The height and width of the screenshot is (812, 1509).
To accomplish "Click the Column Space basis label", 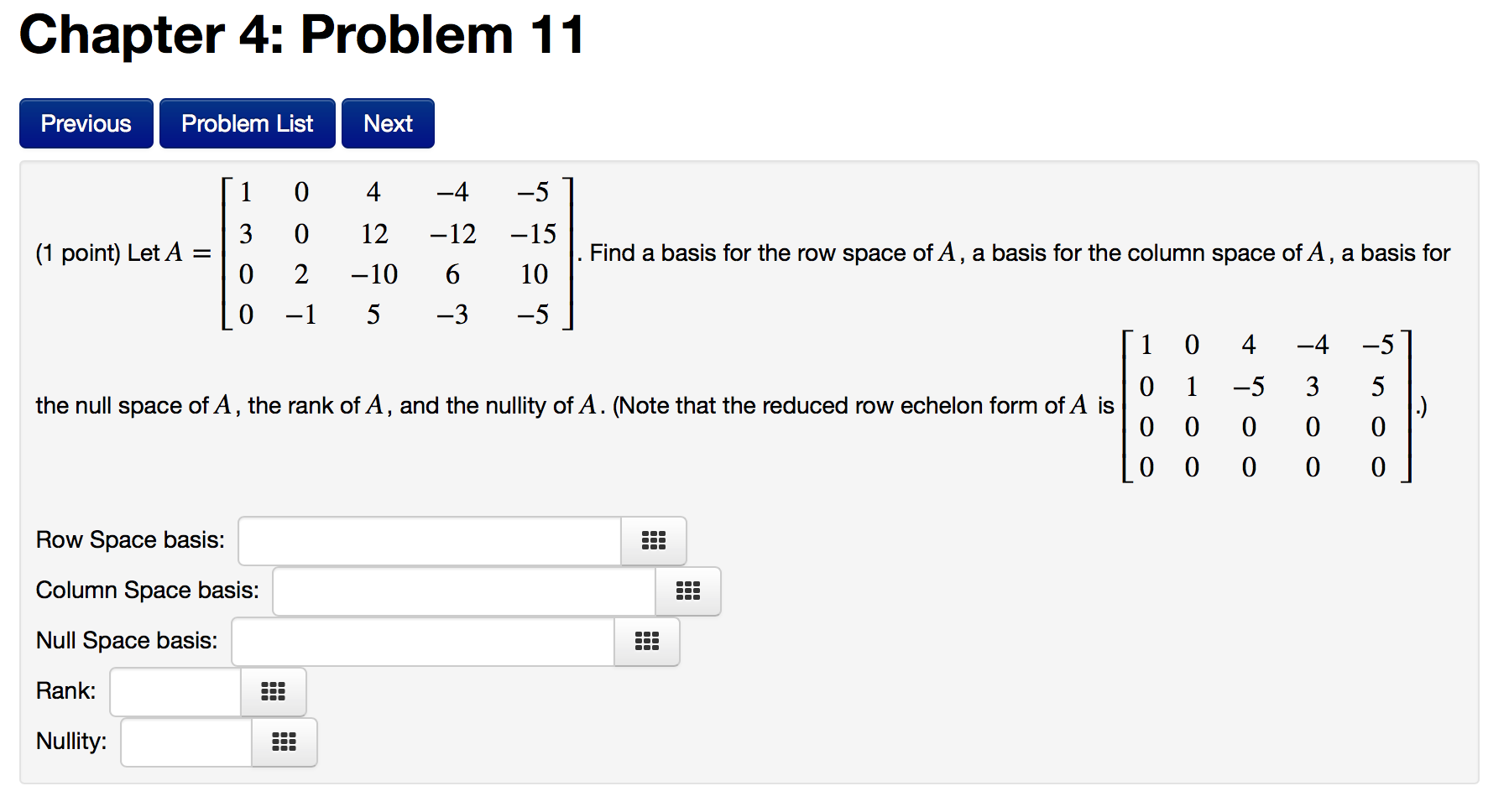I will click(x=148, y=591).
